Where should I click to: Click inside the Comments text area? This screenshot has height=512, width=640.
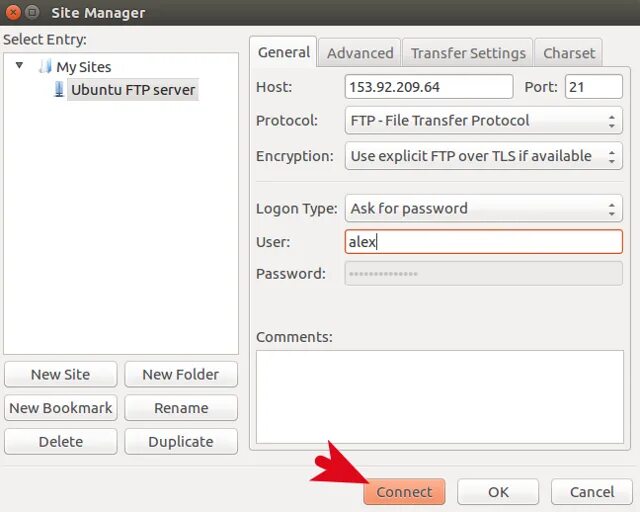pos(440,397)
